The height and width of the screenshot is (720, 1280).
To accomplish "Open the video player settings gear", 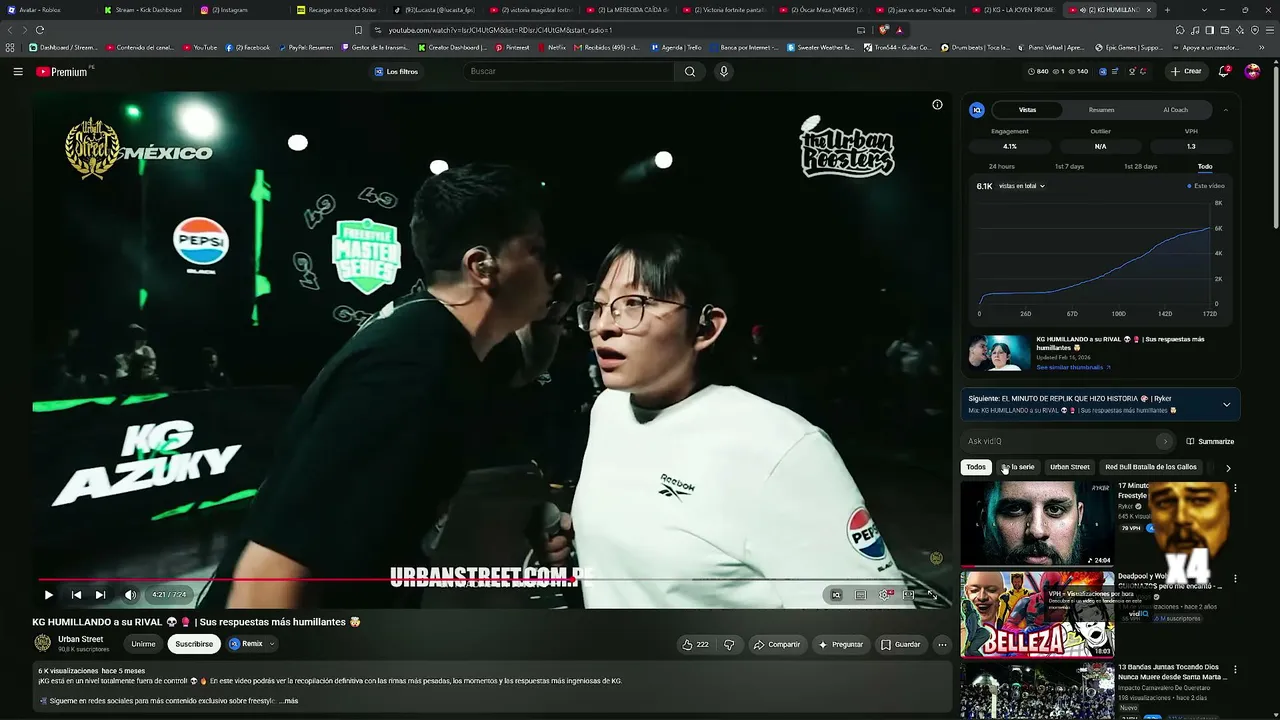I will point(885,595).
